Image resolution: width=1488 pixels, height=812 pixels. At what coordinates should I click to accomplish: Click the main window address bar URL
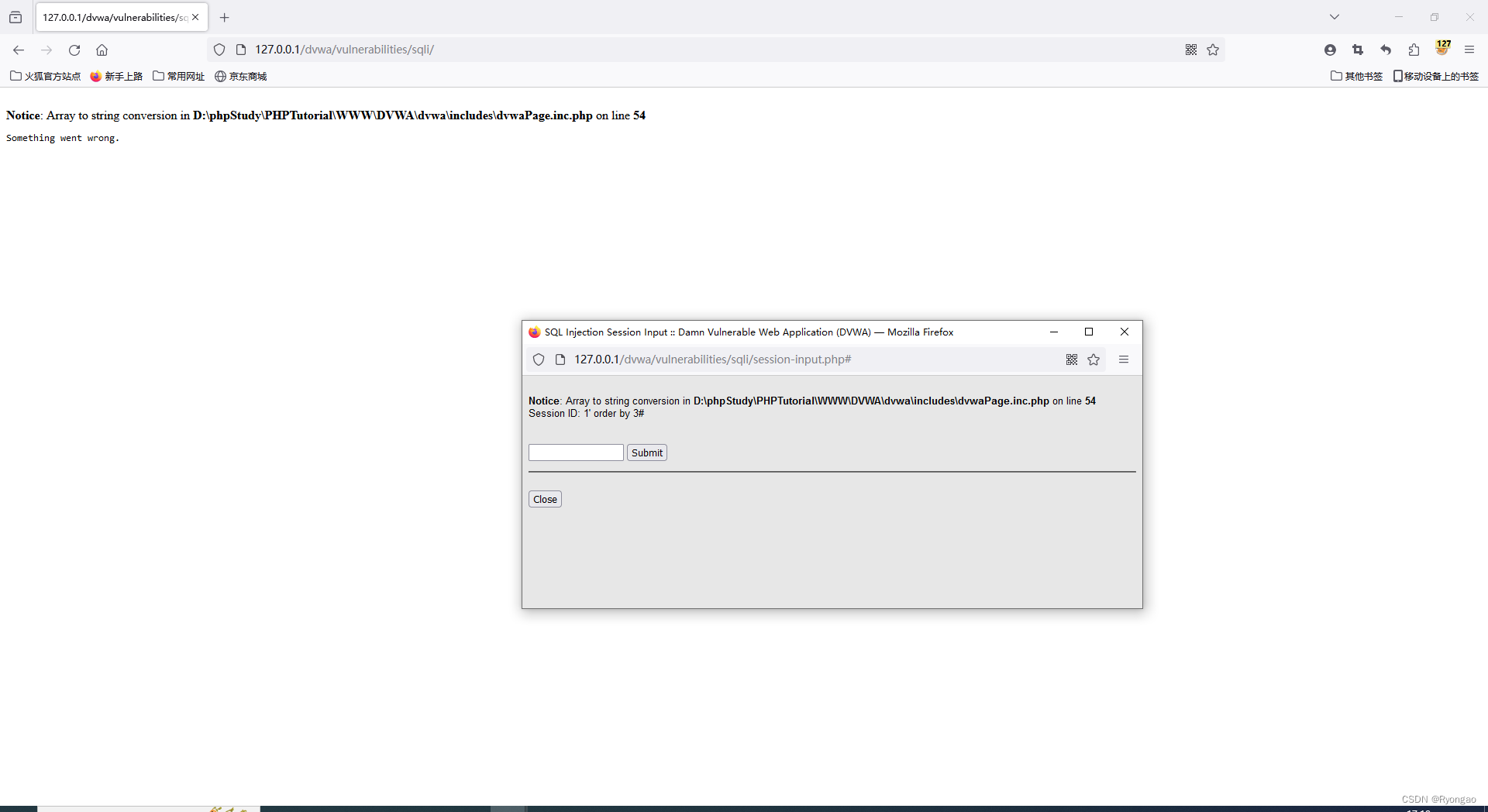click(x=345, y=50)
